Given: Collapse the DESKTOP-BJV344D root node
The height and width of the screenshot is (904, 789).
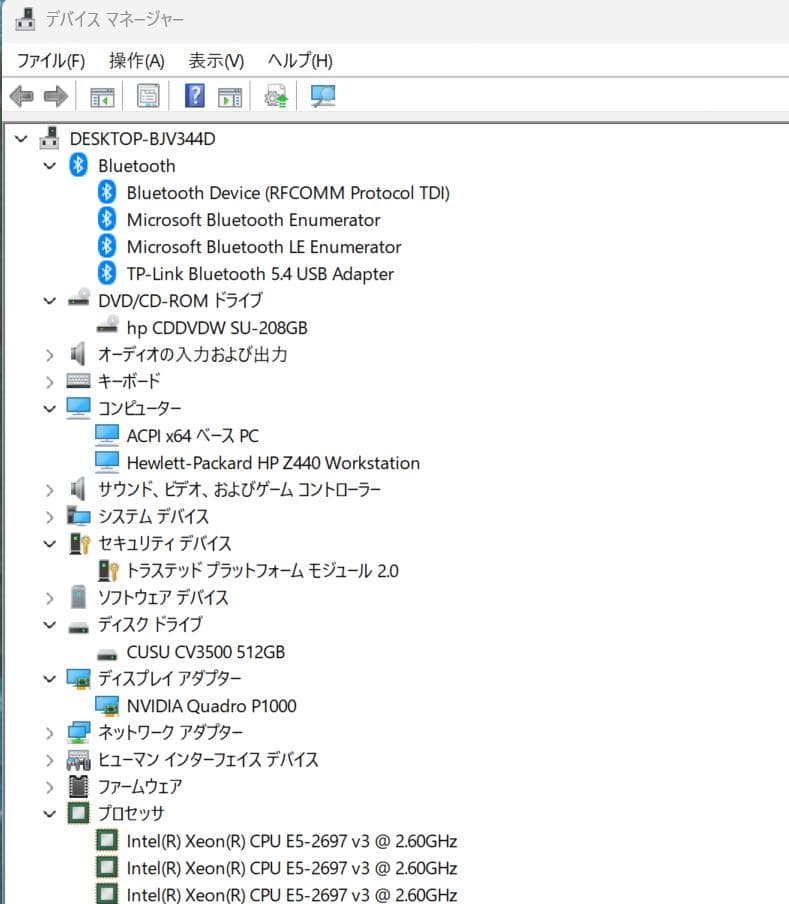Looking at the screenshot, I should pos(21,139).
